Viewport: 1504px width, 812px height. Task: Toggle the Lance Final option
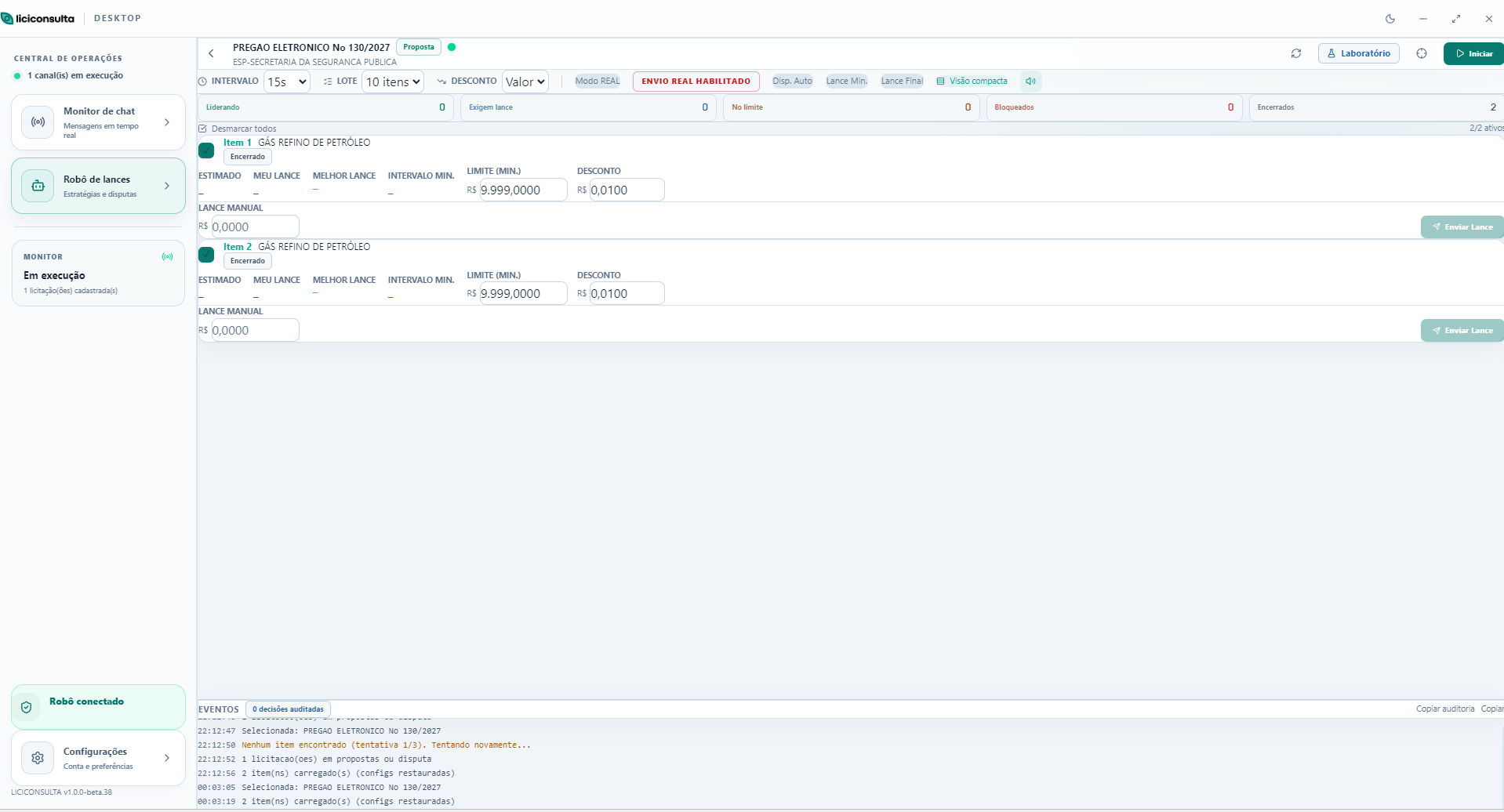coord(902,81)
